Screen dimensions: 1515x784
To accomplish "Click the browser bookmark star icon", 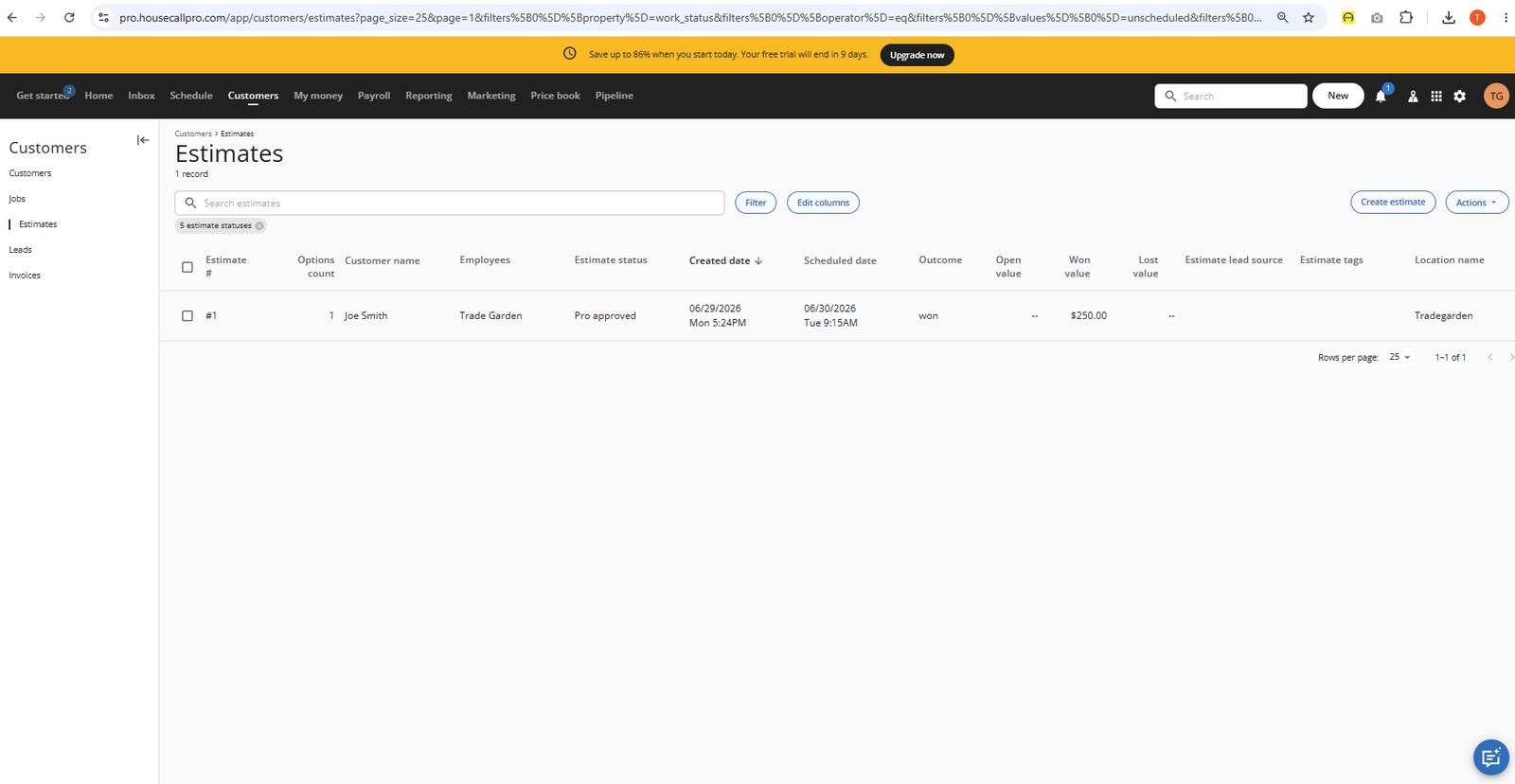I will [x=1309, y=17].
